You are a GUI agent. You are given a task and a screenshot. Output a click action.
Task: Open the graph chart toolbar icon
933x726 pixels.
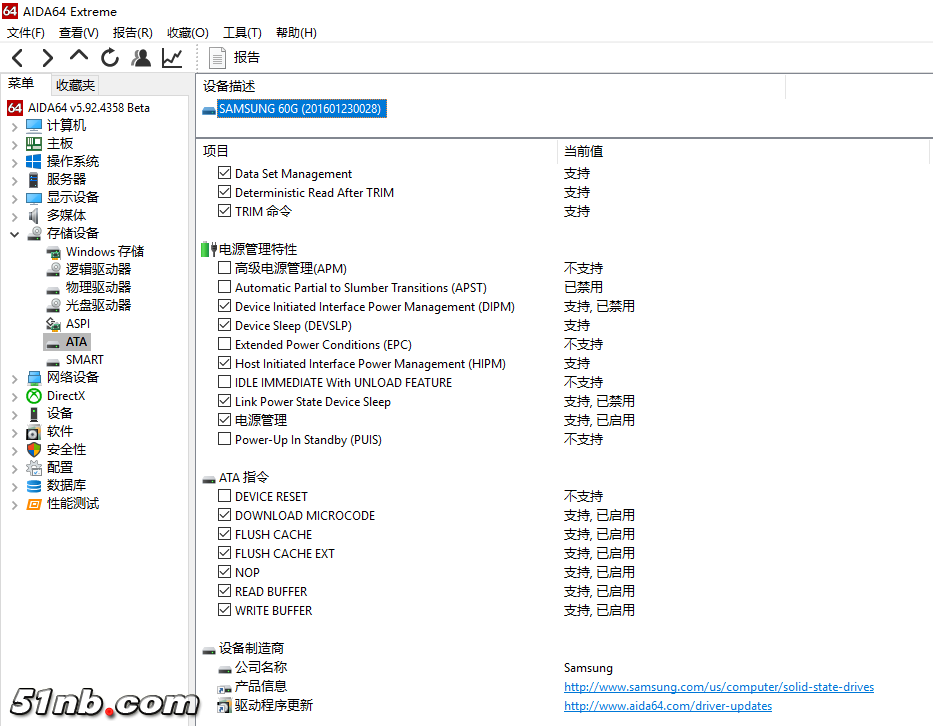(172, 58)
